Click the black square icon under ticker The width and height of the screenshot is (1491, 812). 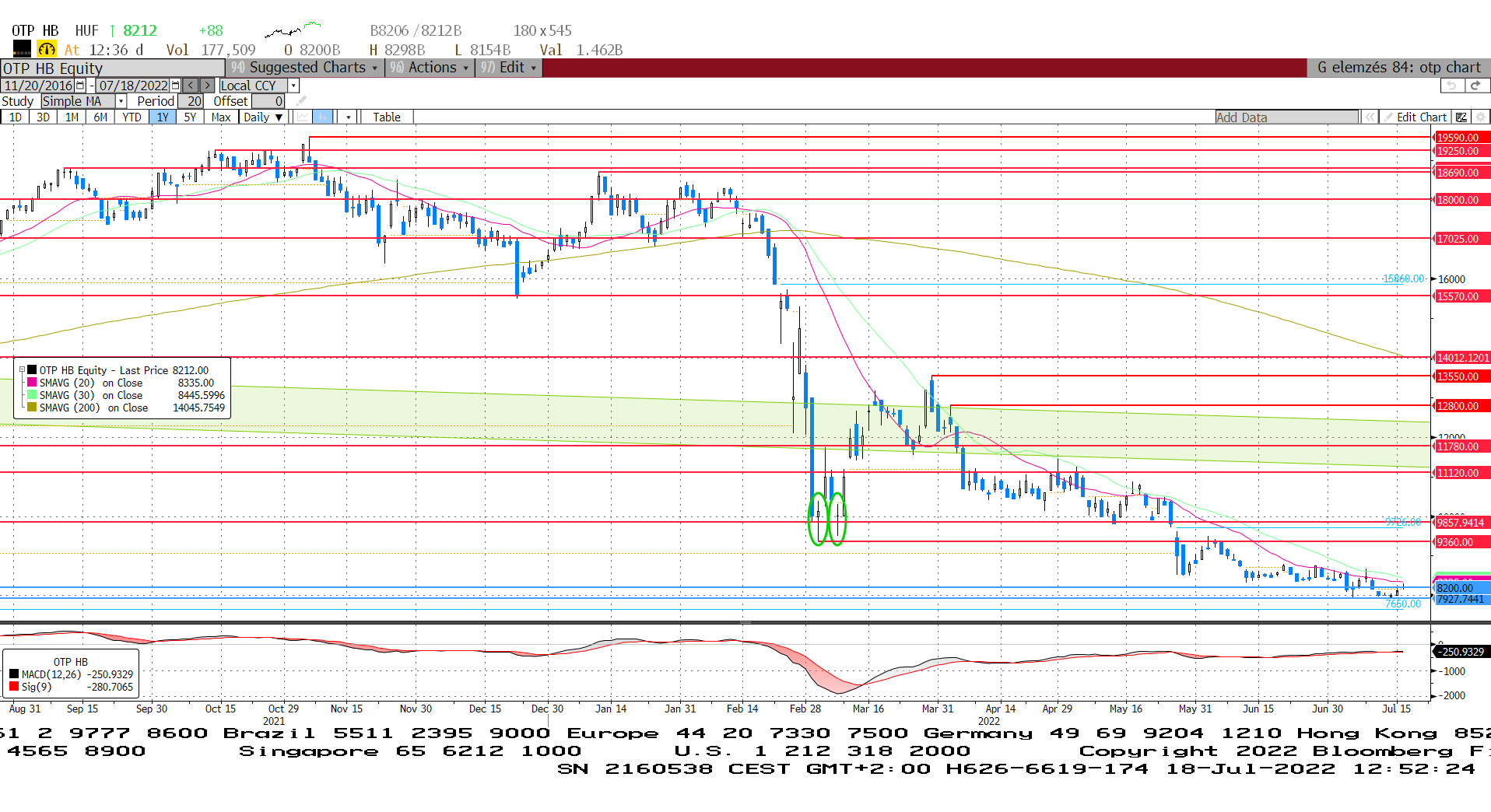(x=22, y=49)
